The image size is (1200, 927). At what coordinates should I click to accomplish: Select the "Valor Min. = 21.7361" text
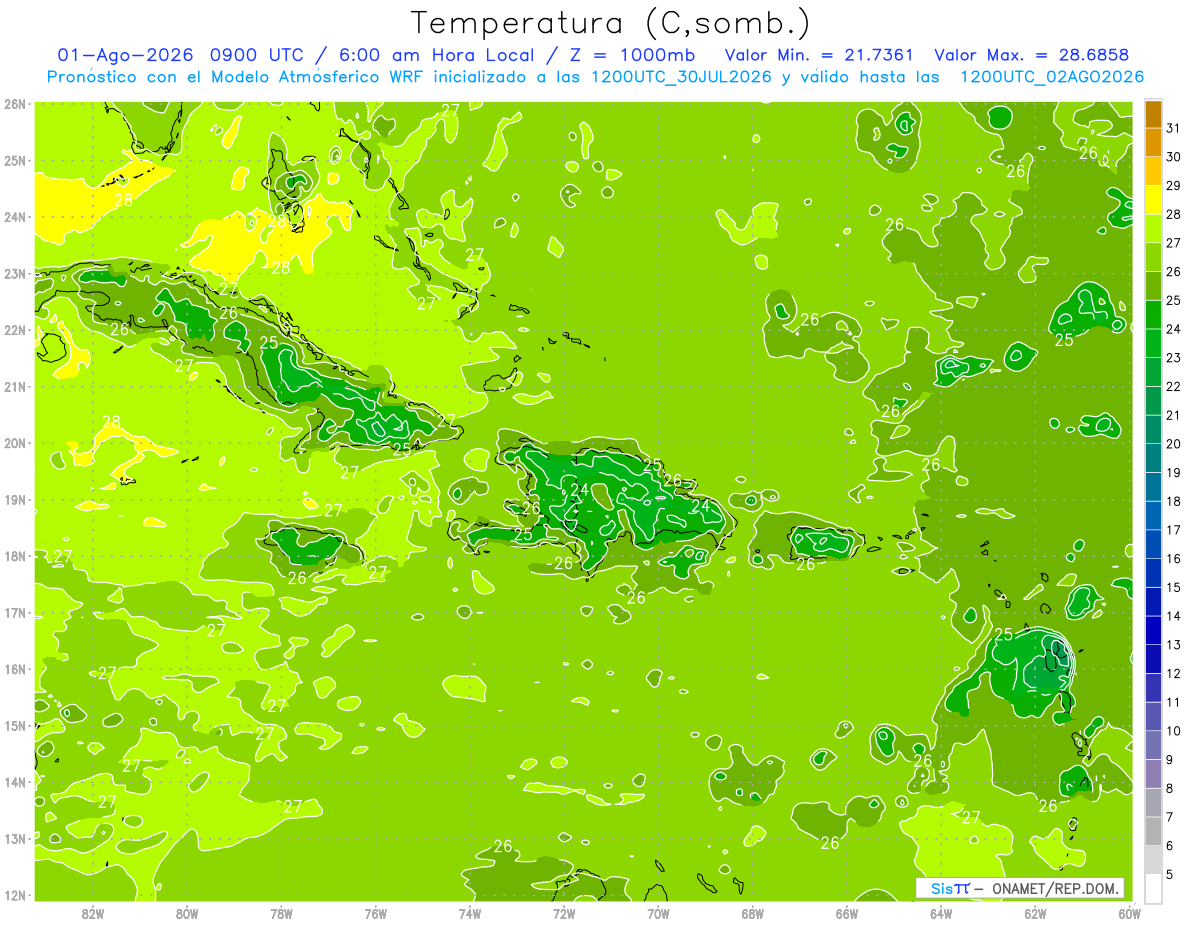coord(819,54)
